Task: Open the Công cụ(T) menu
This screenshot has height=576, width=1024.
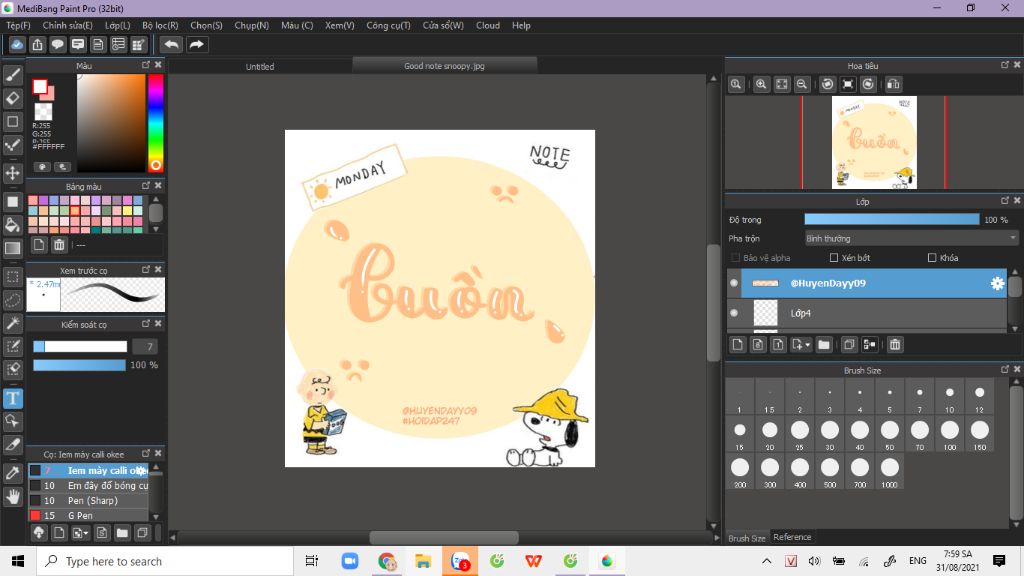Action: (x=388, y=25)
